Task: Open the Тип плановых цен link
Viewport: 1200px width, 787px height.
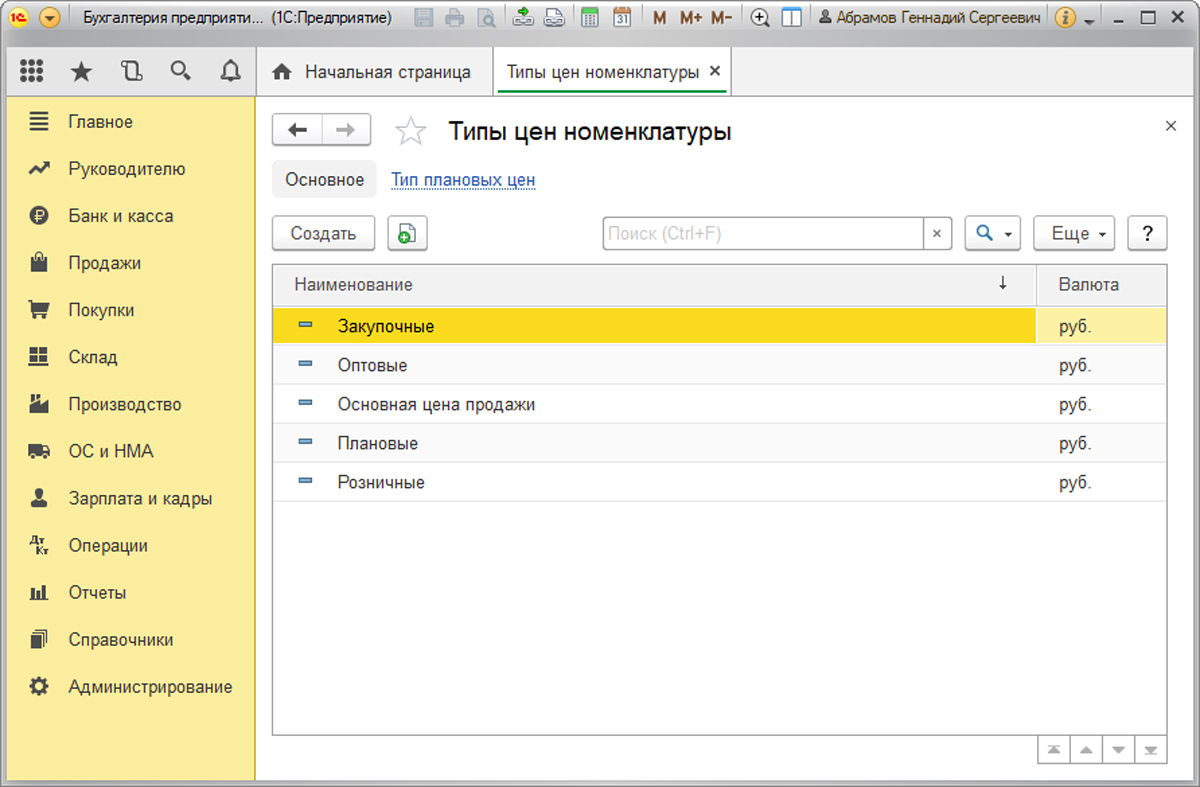Action: tap(463, 180)
